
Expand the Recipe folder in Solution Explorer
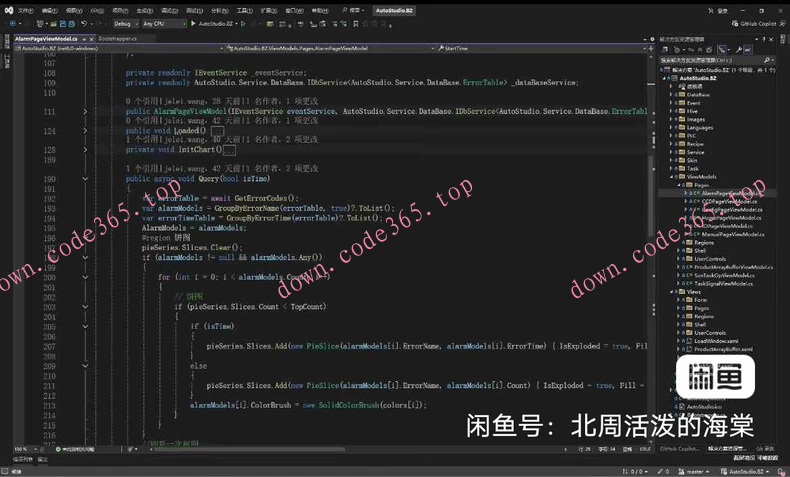pos(672,144)
